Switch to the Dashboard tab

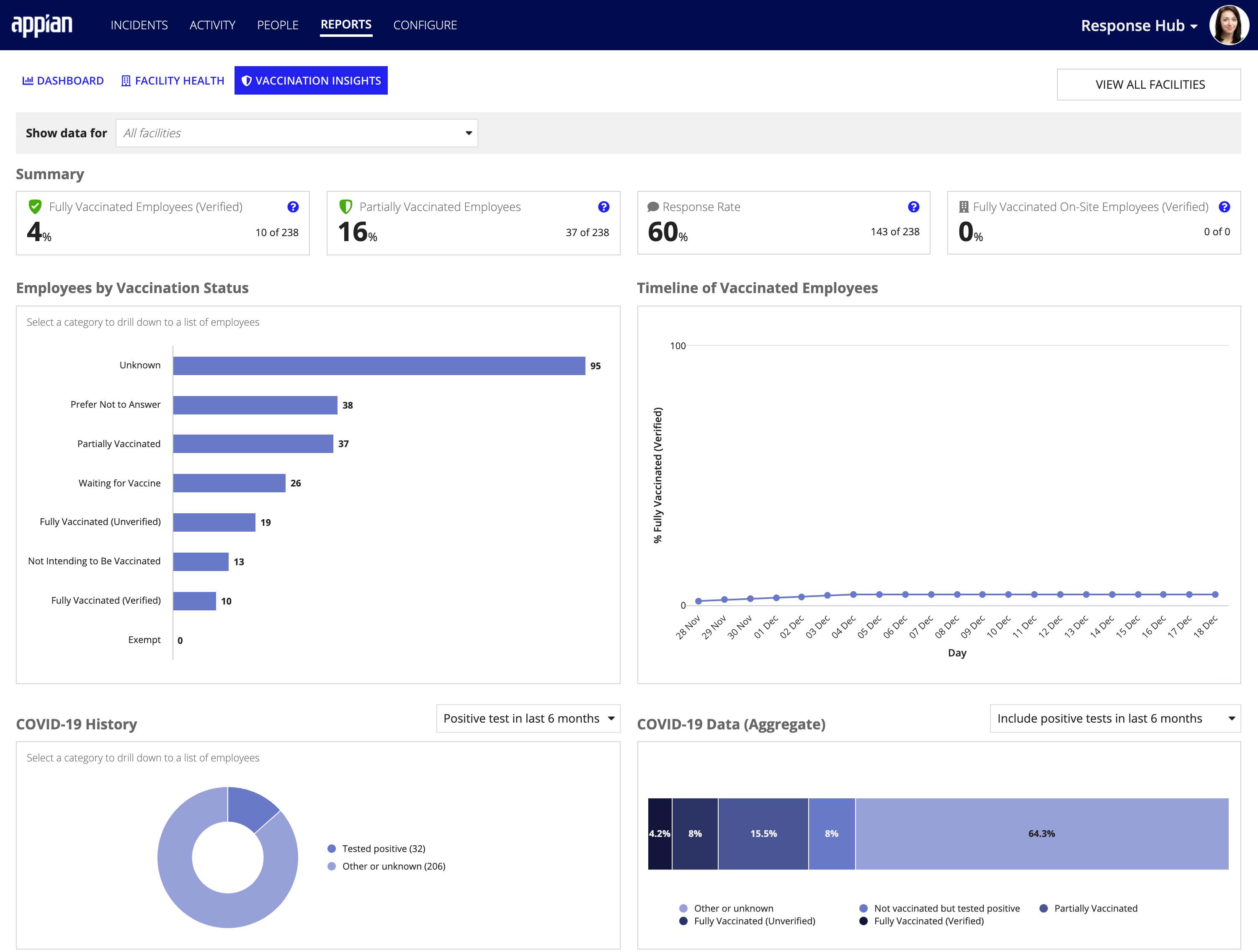(63, 81)
